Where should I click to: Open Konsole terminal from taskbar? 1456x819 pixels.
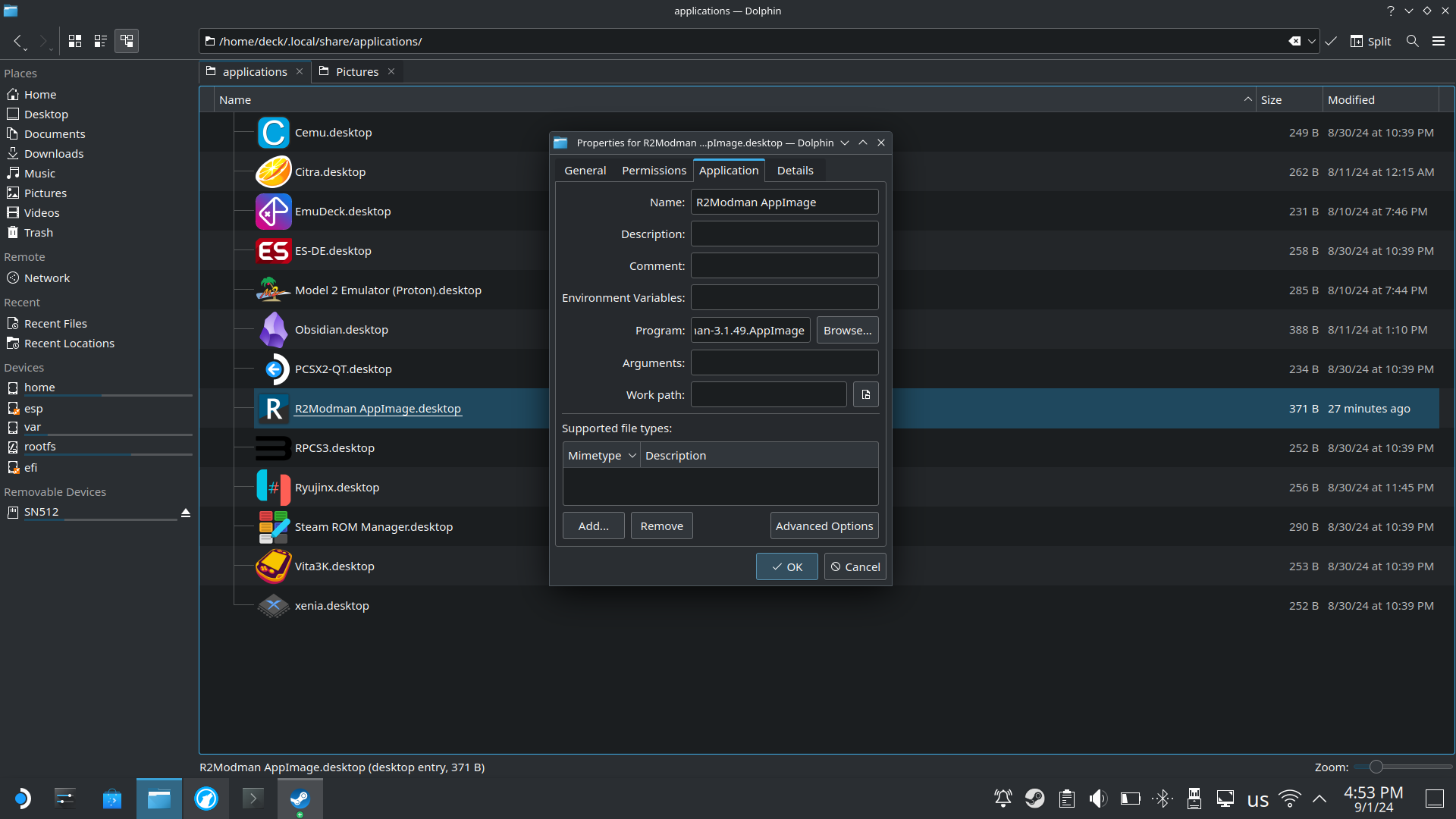pos(253,799)
